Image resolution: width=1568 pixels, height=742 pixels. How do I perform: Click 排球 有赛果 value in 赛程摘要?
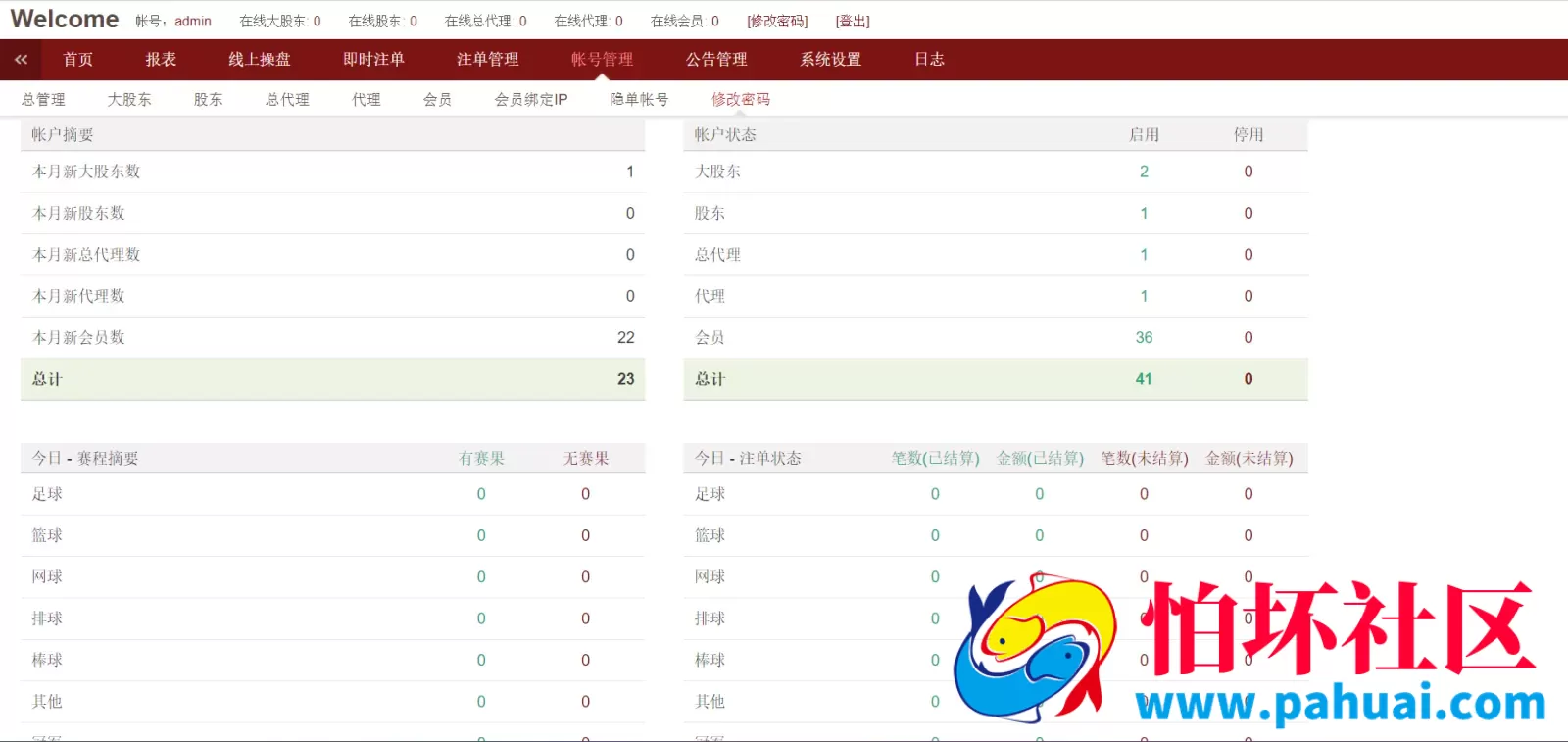click(481, 618)
